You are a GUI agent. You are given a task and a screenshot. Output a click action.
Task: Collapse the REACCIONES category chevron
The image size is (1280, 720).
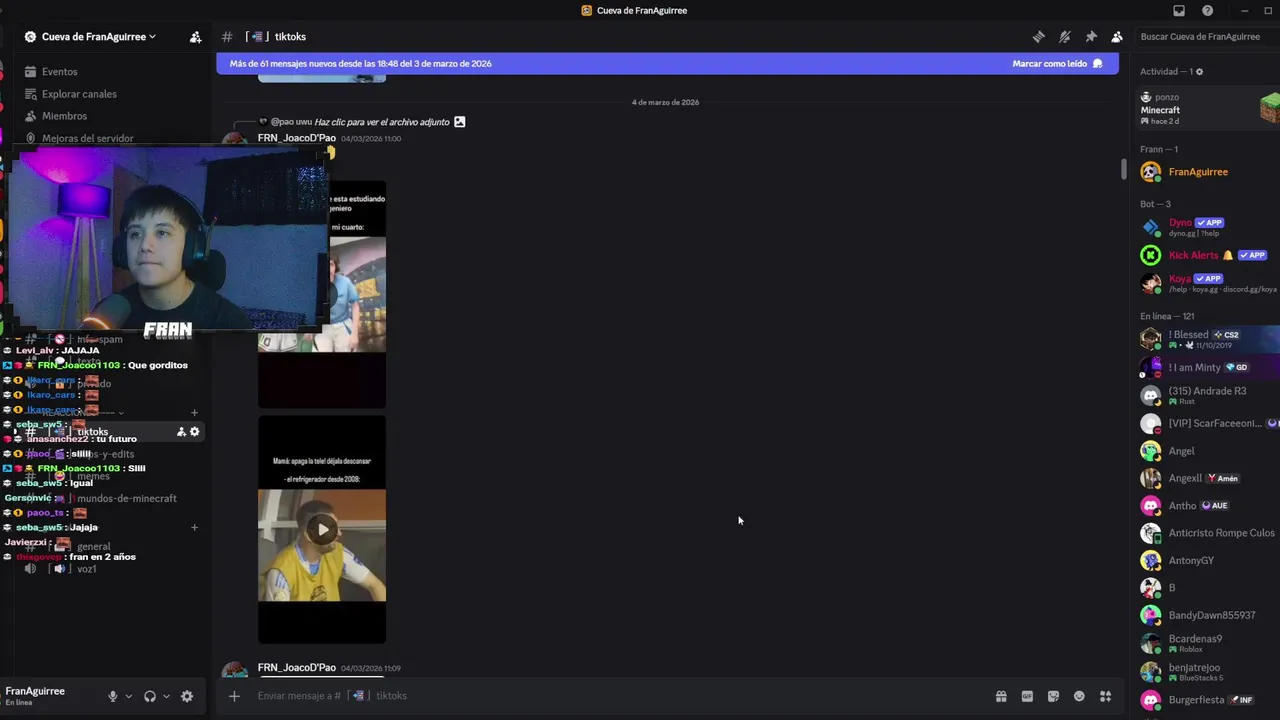[121, 412]
